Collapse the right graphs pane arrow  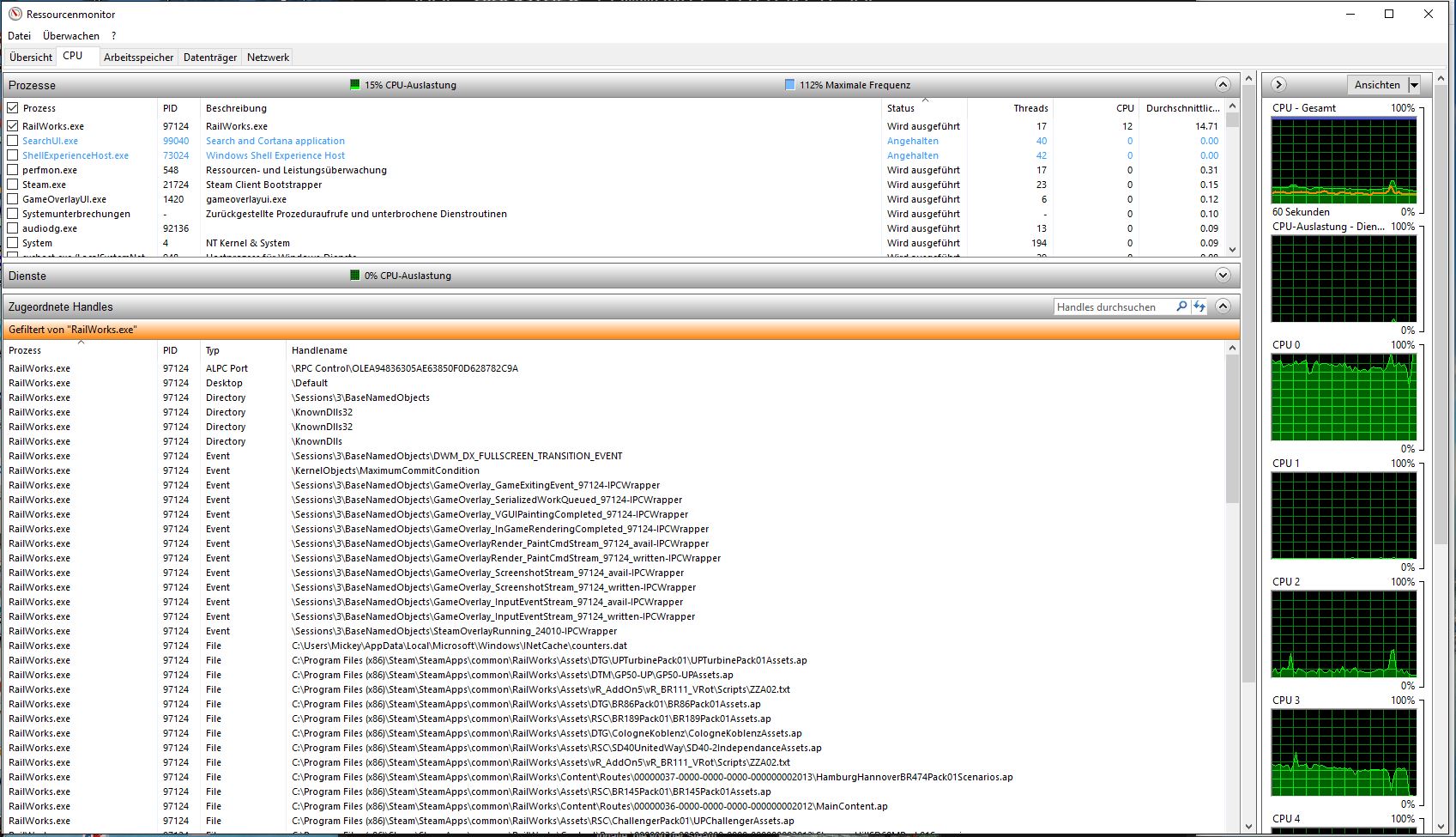(x=1278, y=84)
